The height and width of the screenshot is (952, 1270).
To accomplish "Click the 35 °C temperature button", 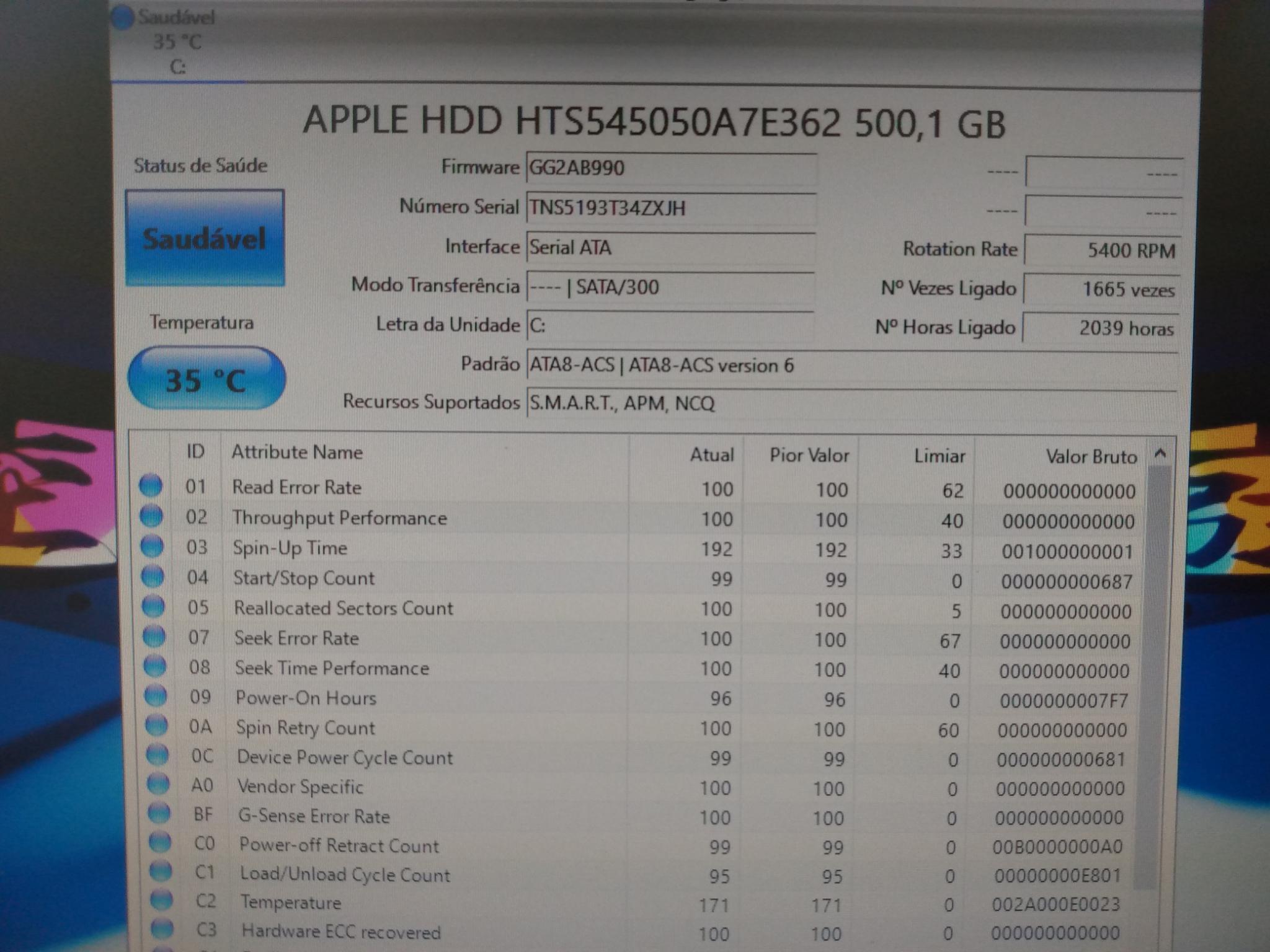I will pos(206,379).
